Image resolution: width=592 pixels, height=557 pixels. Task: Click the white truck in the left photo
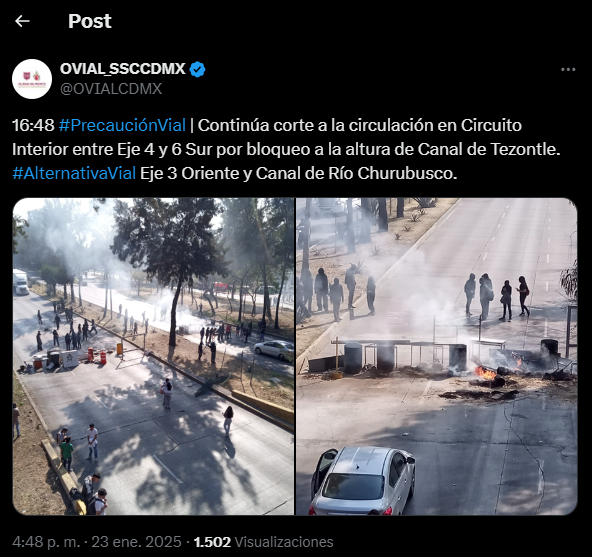point(20,282)
